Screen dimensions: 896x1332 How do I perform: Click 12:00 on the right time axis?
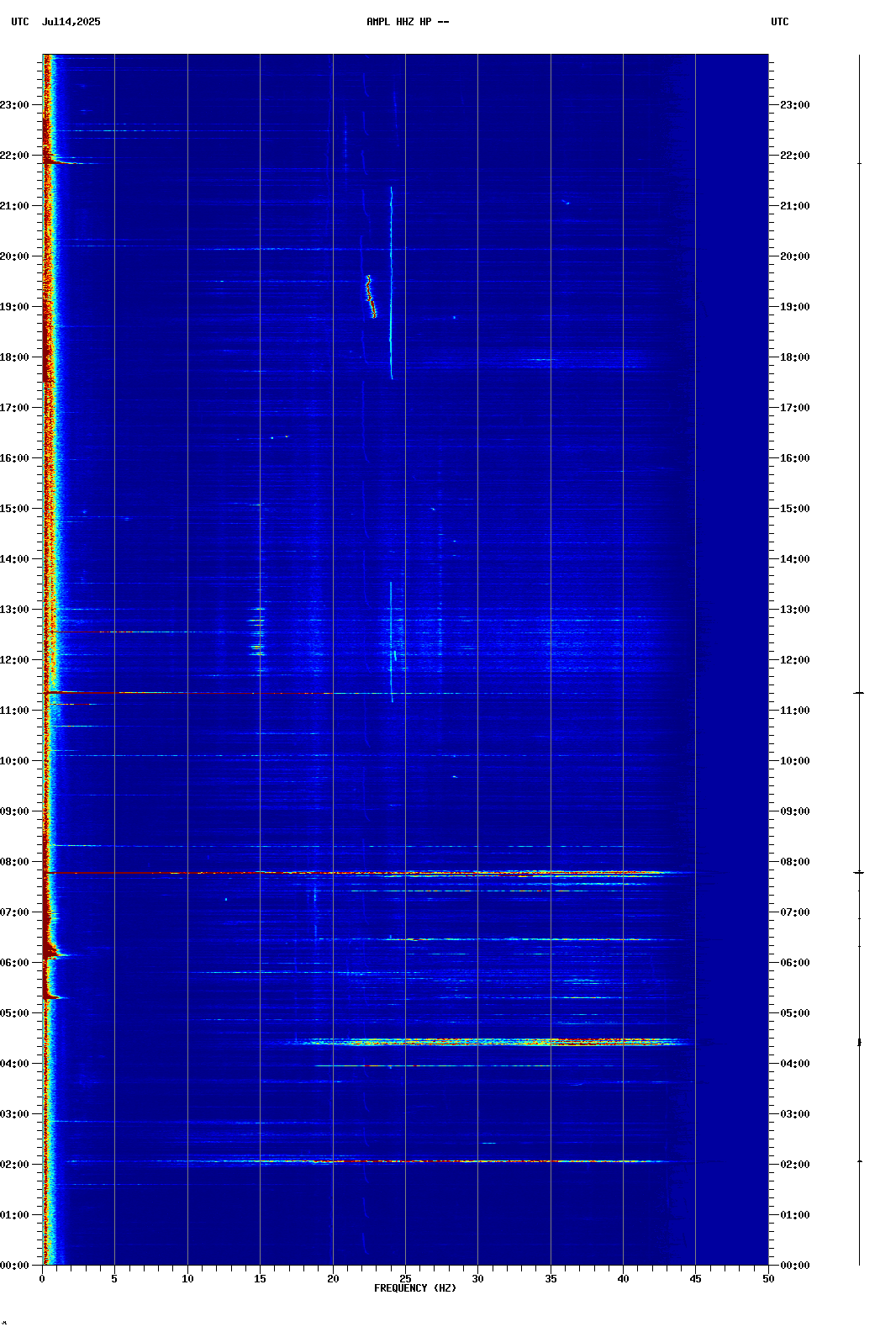(x=795, y=660)
